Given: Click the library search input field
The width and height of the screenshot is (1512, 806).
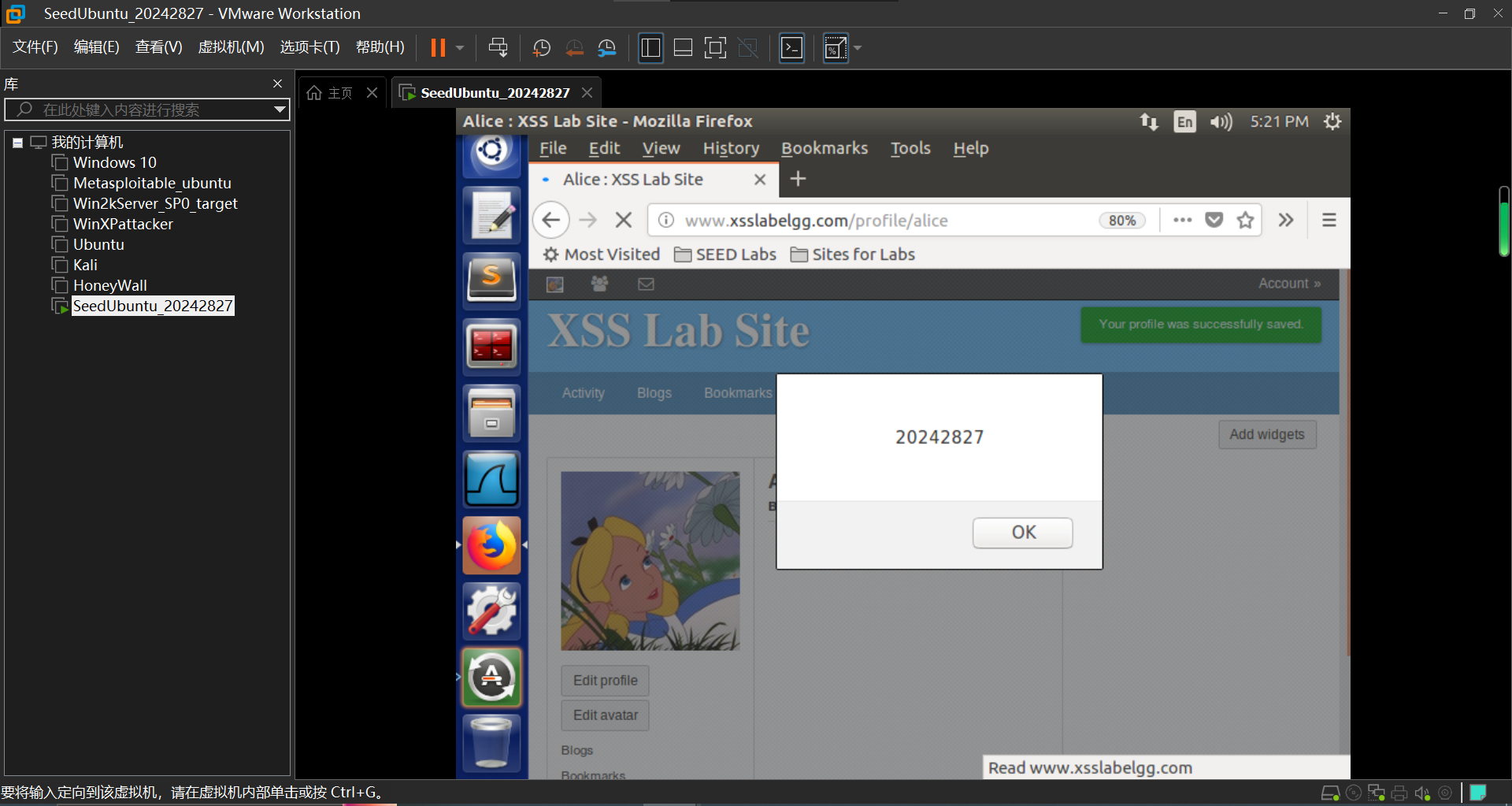Looking at the screenshot, I should (146, 110).
